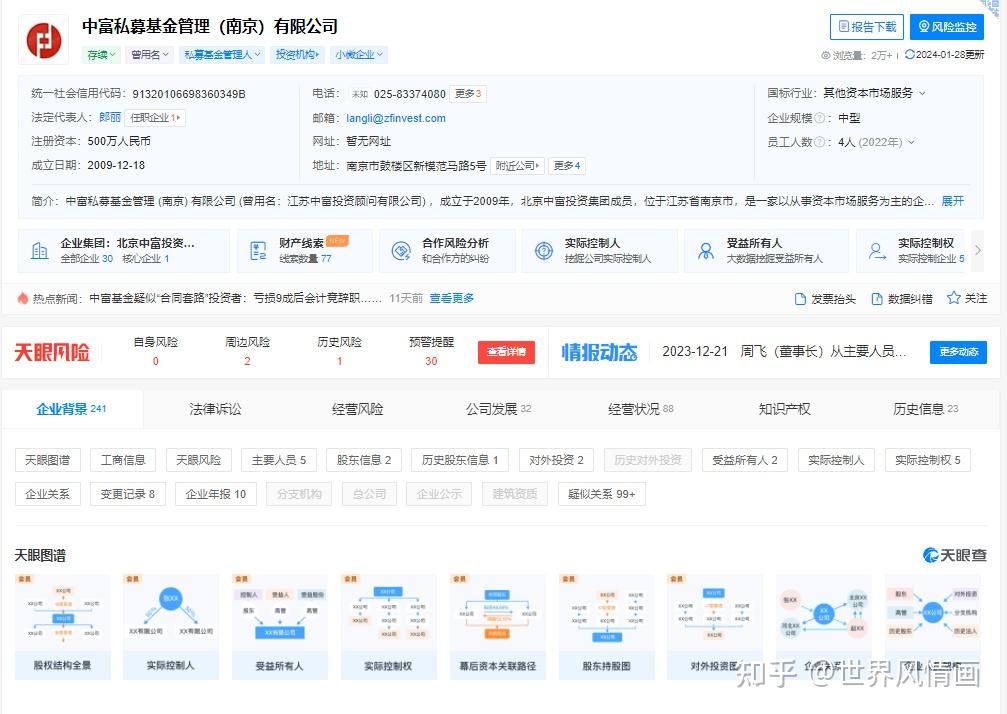Select the 工商信息 sub-tab
Image resolution: width=1007 pixels, height=714 pixels.
pos(123,460)
